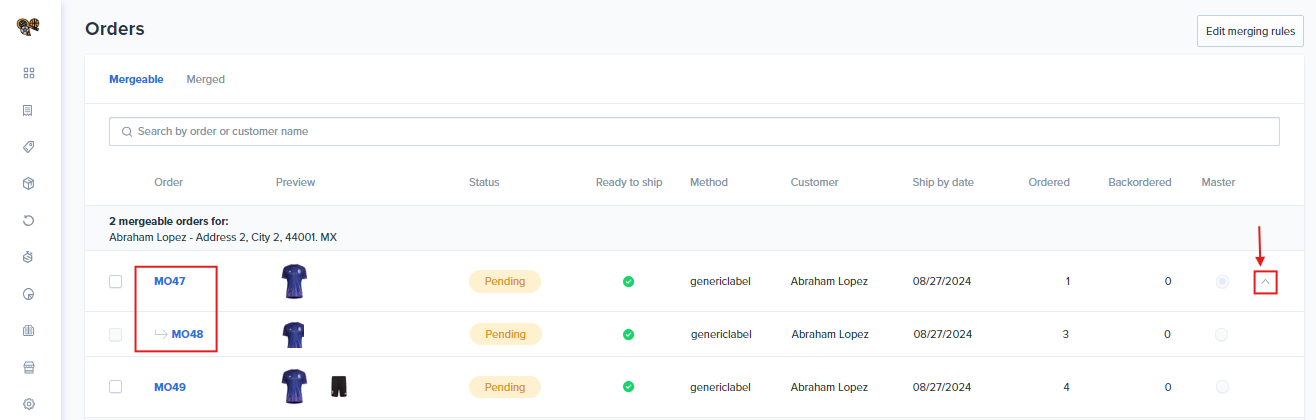Select the Master radio button for MO49
The image size is (1316, 420).
tap(1221, 387)
